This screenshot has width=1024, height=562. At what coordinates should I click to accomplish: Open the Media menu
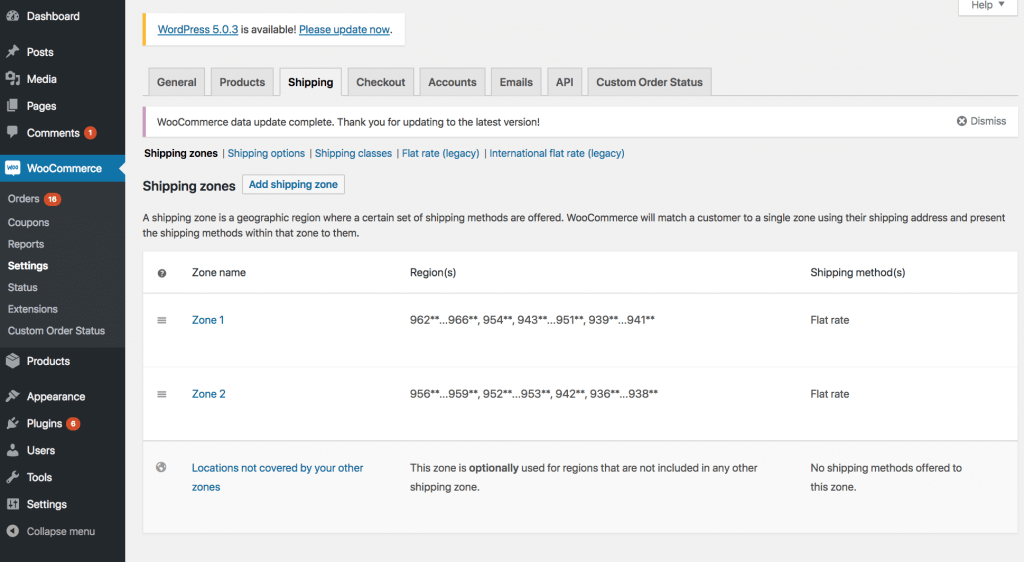[x=42, y=79]
